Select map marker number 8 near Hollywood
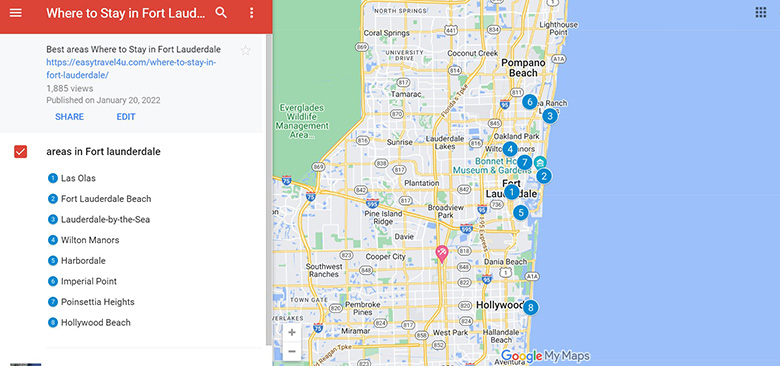 (530, 307)
